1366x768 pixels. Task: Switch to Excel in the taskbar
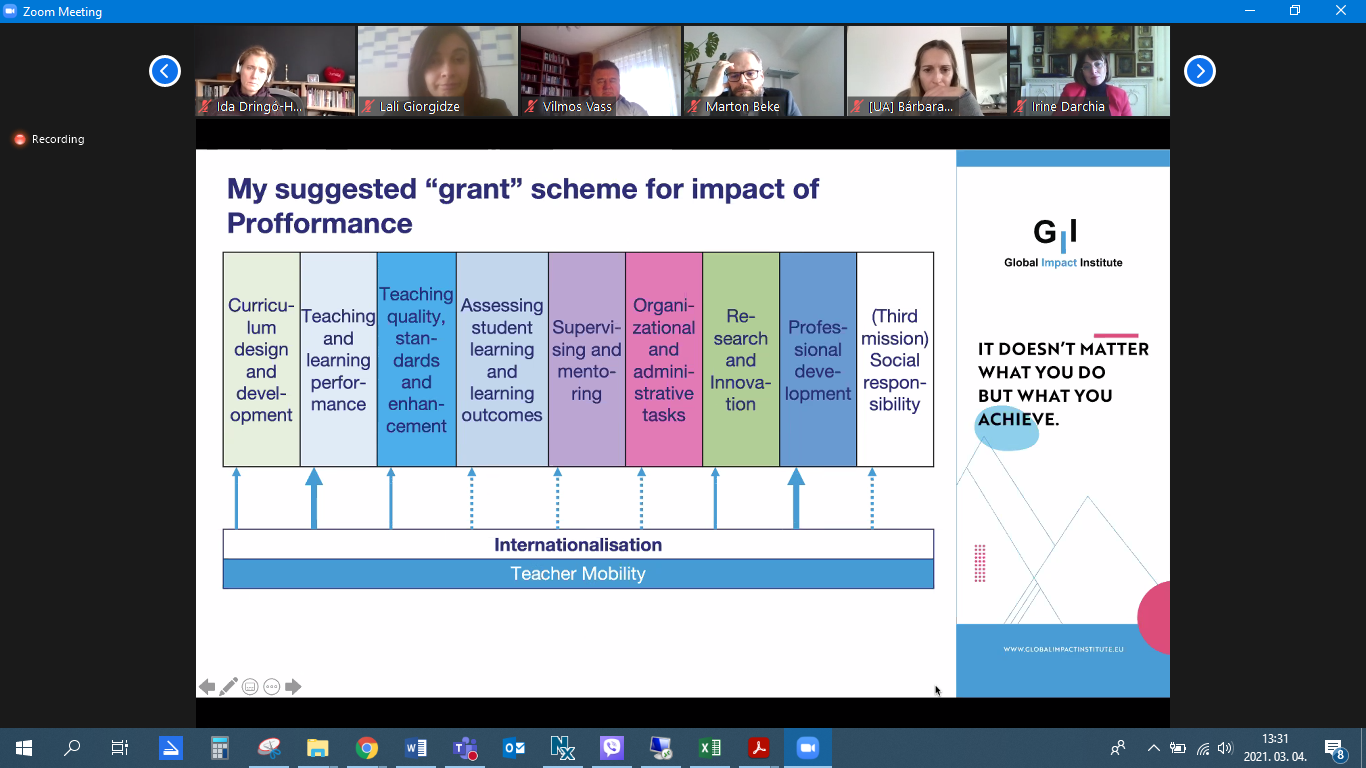(710, 748)
